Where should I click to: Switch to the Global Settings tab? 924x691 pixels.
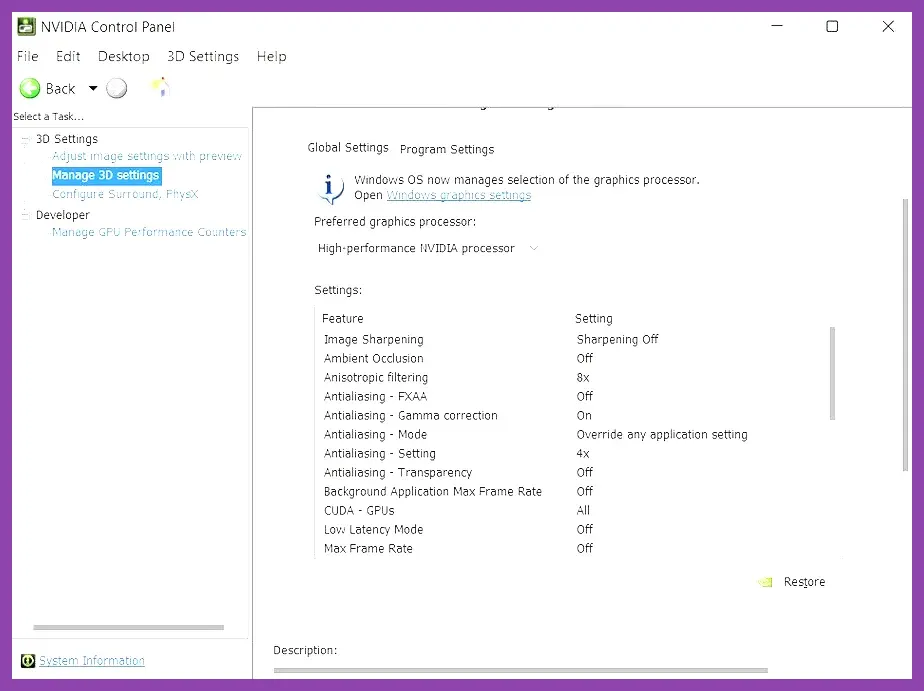[348, 147]
